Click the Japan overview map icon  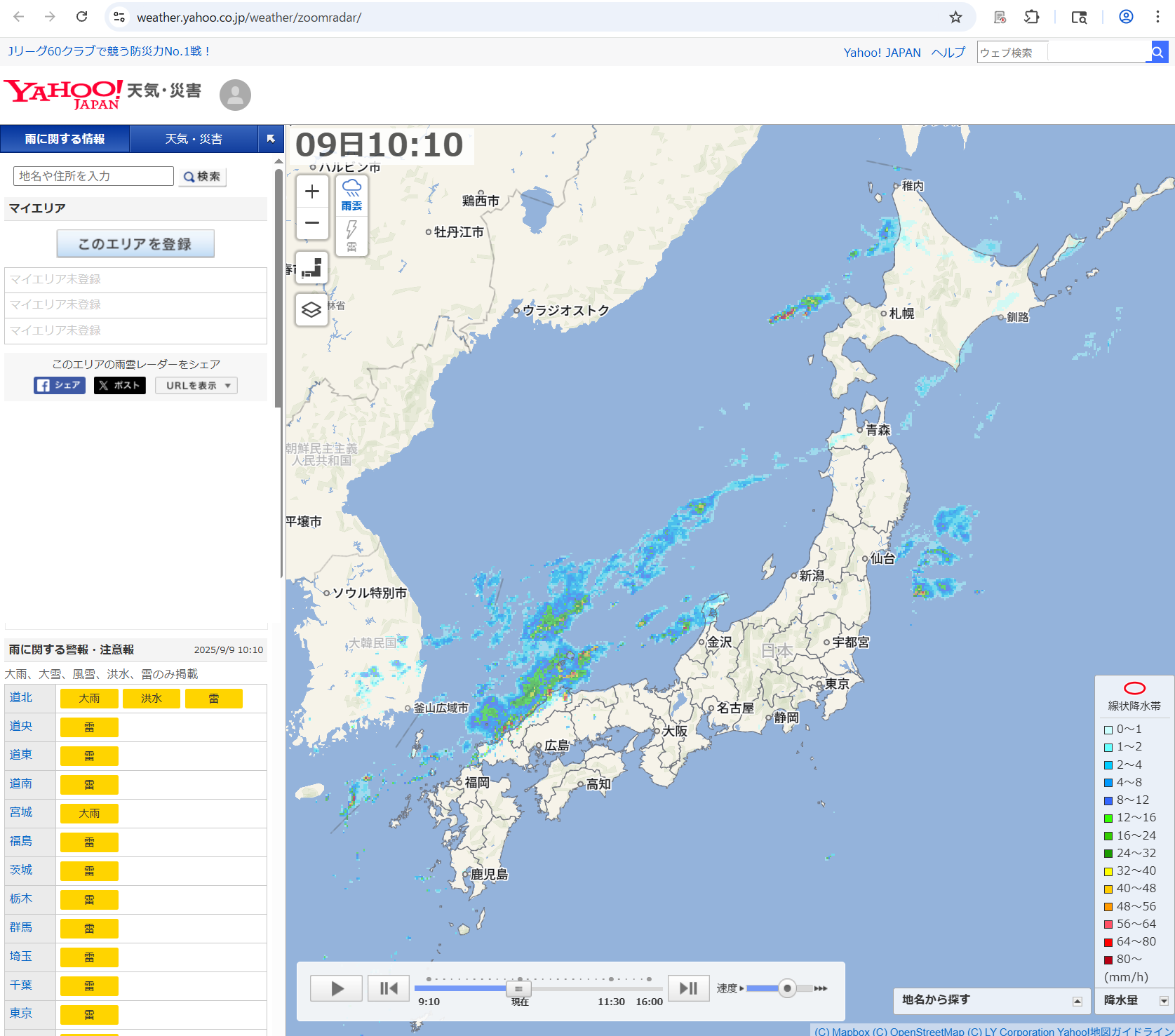311,268
